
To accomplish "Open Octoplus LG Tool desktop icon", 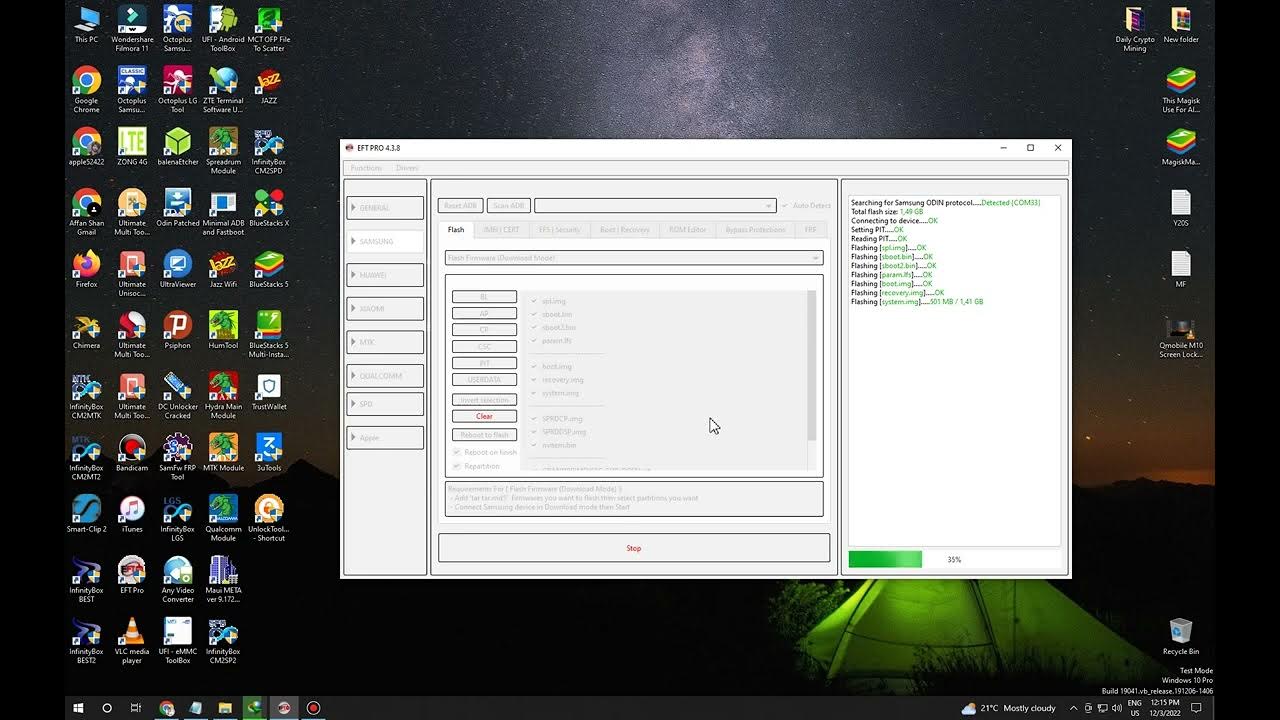I will [x=177, y=88].
